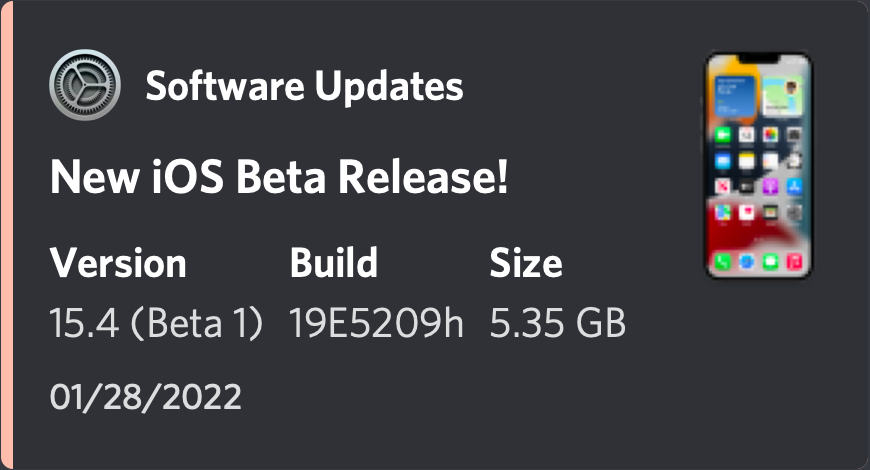Click the Messages icon in the iPhone dock
The image size is (870, 470).
[x=770, y=263]
